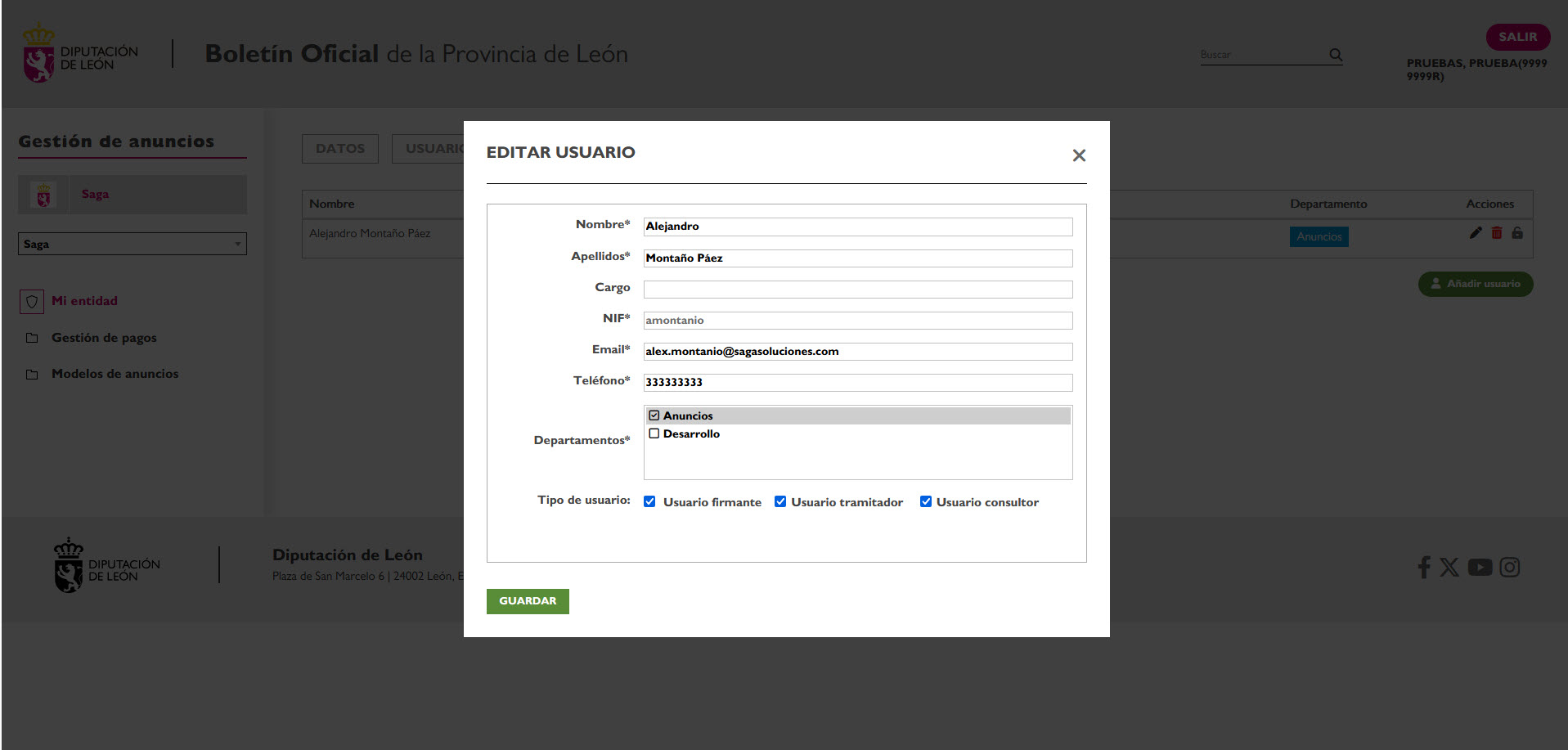Open Modelos de anuncios folder

(115, 374)
